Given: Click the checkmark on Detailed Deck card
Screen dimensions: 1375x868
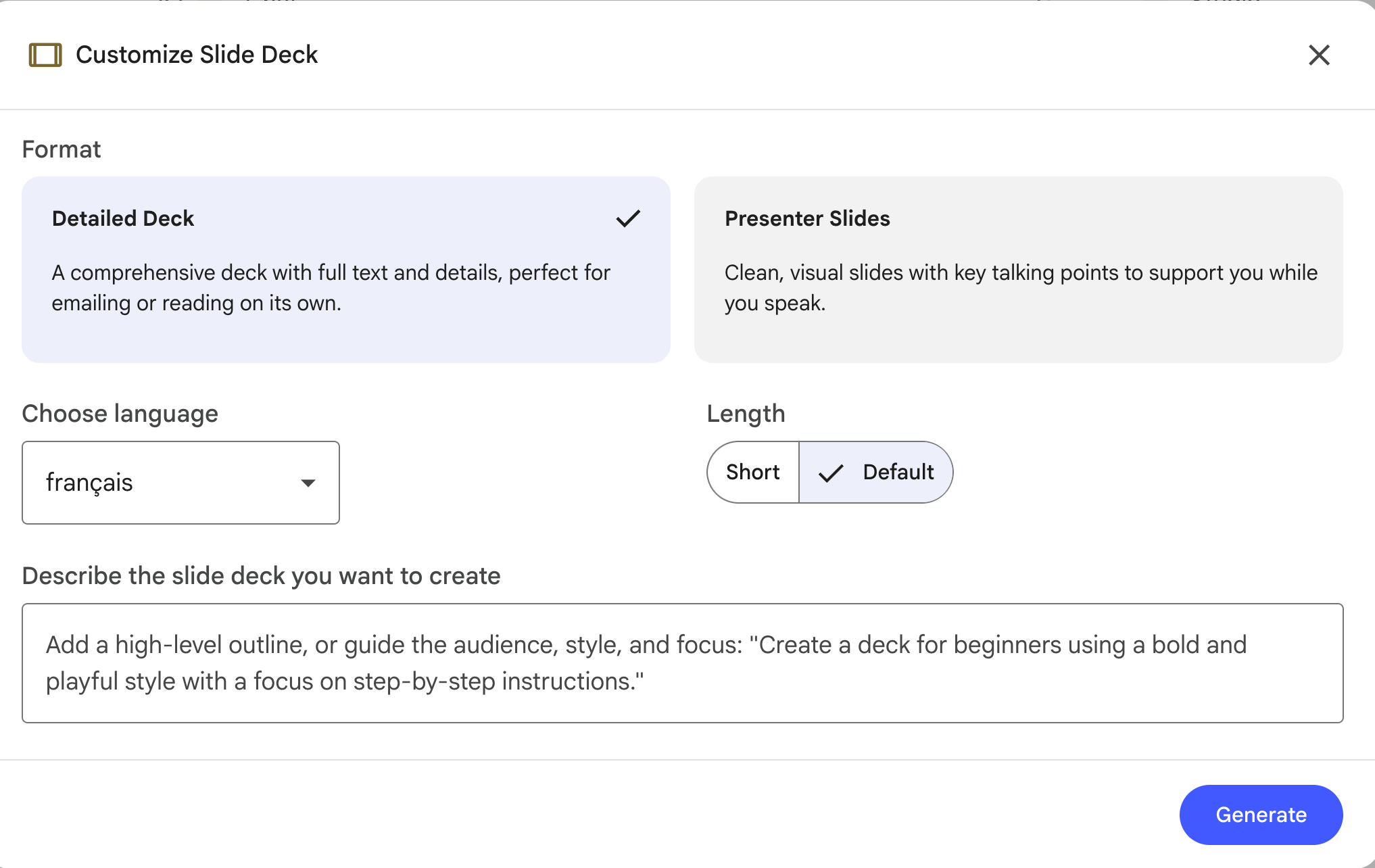Looking at the screenshot, I should (x=628, y=218).
